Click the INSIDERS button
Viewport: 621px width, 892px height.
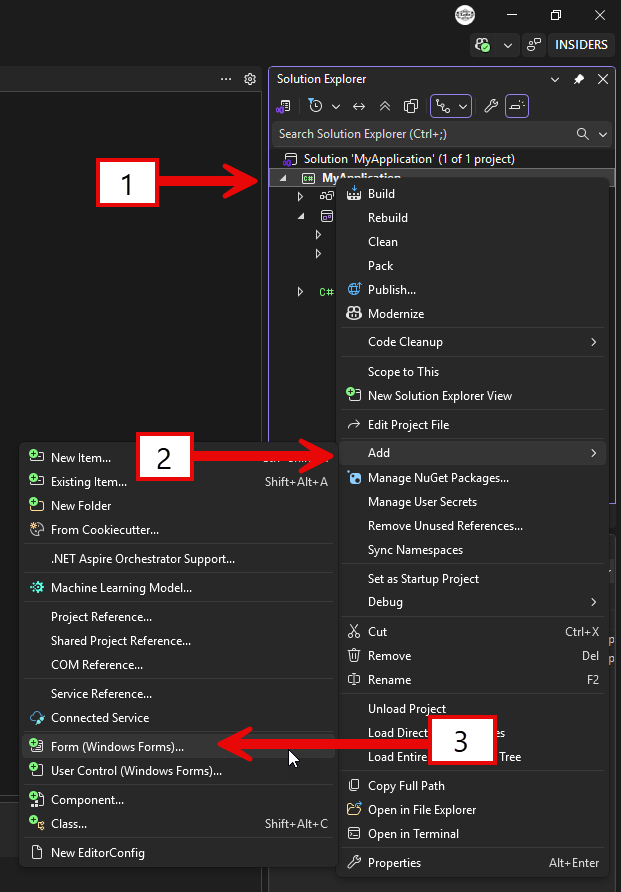(x=581, y=45)
